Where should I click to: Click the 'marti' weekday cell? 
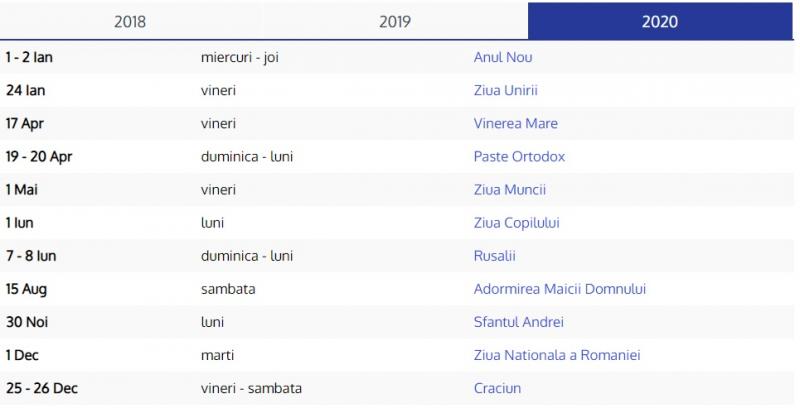(x=217, y=355)
